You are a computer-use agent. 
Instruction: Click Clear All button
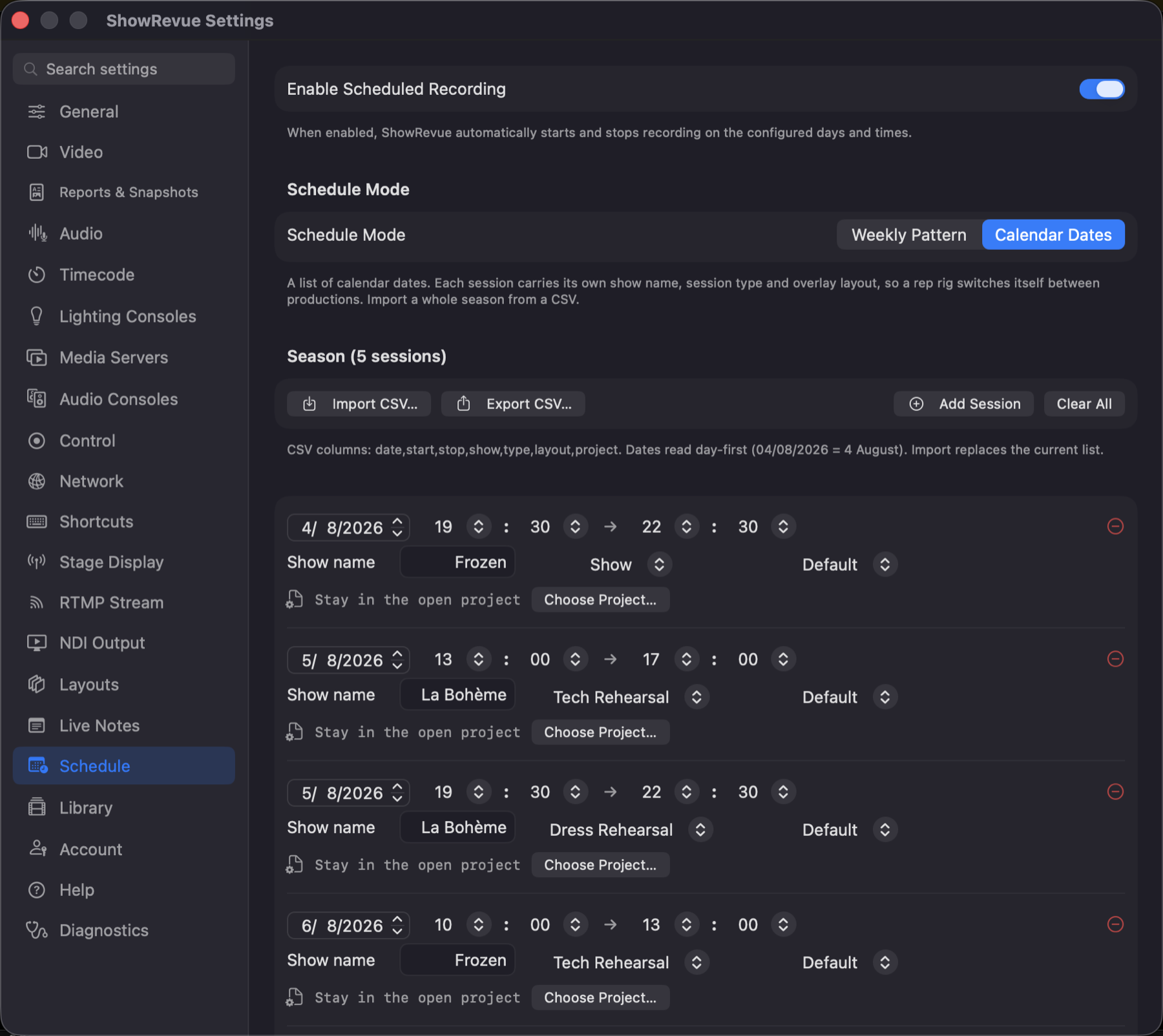pyautogui.click(x=1084, y=404)
